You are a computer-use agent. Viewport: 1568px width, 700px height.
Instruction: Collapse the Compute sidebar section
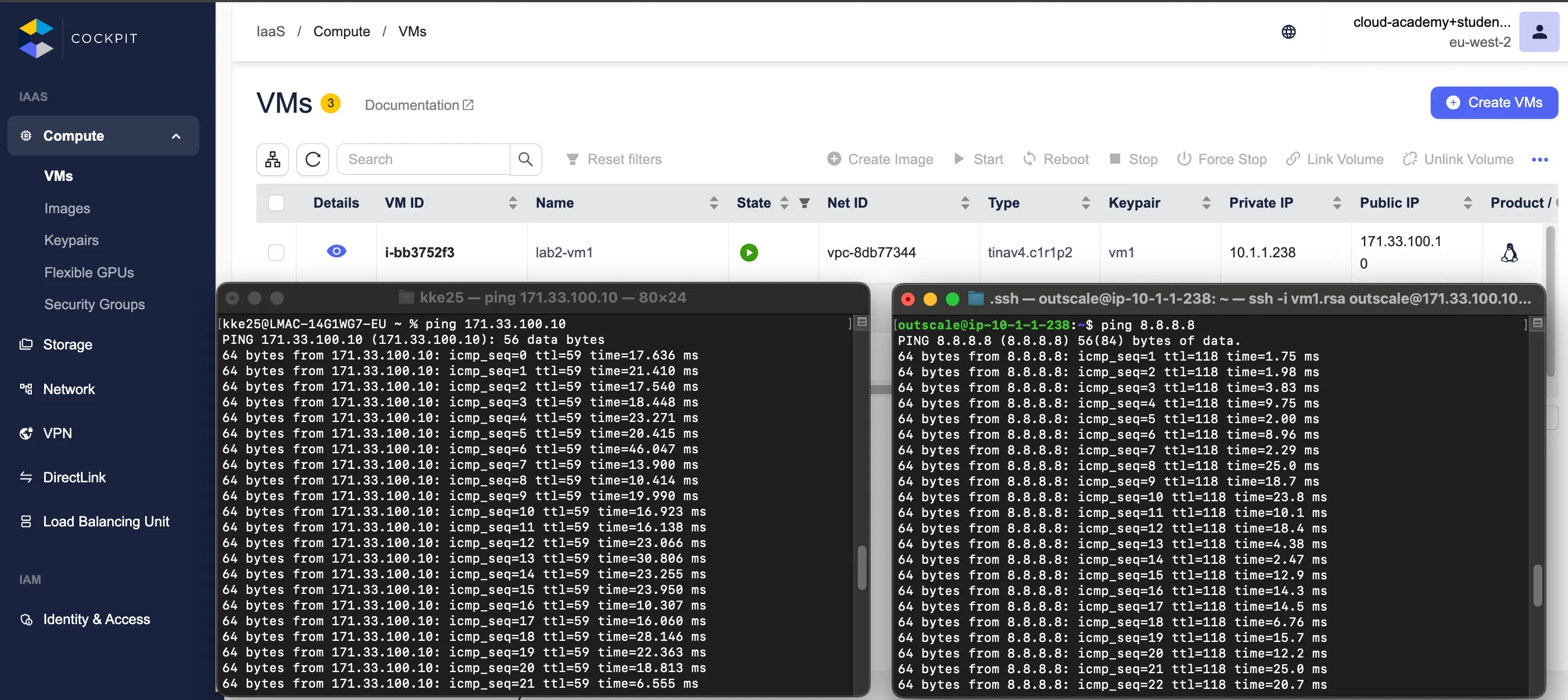point(176,136)
